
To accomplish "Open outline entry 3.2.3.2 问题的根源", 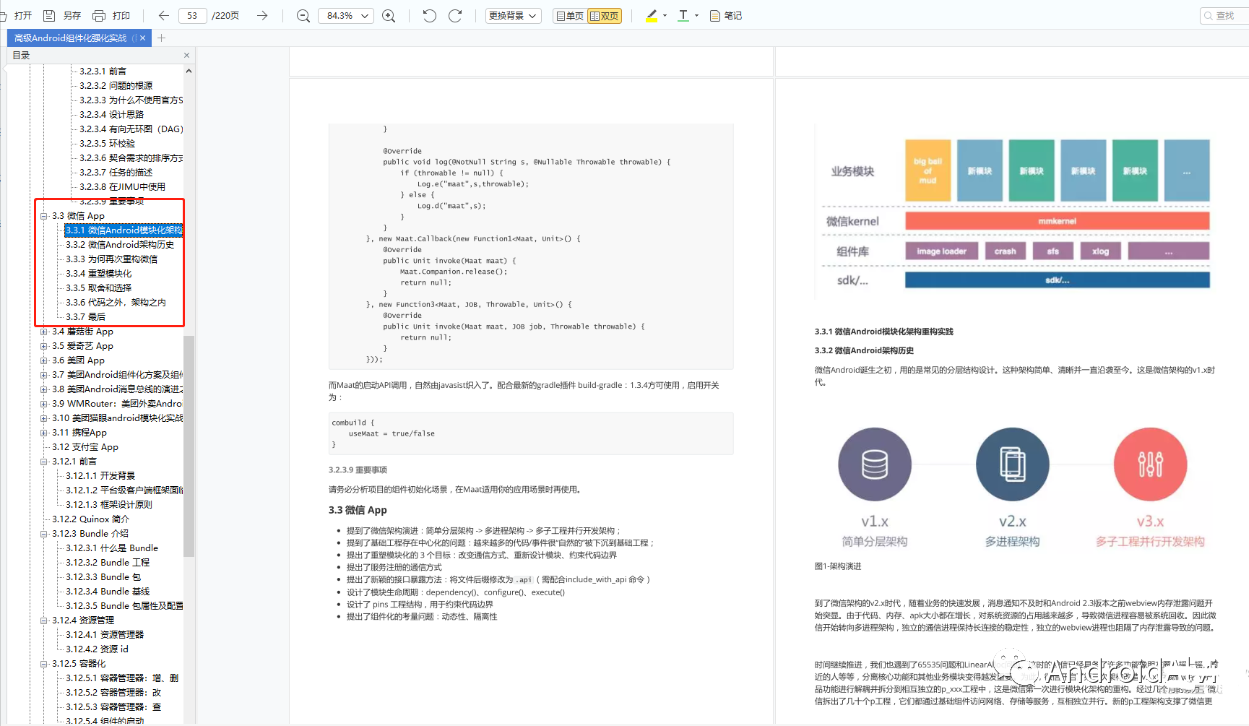I will pos(116,86).
